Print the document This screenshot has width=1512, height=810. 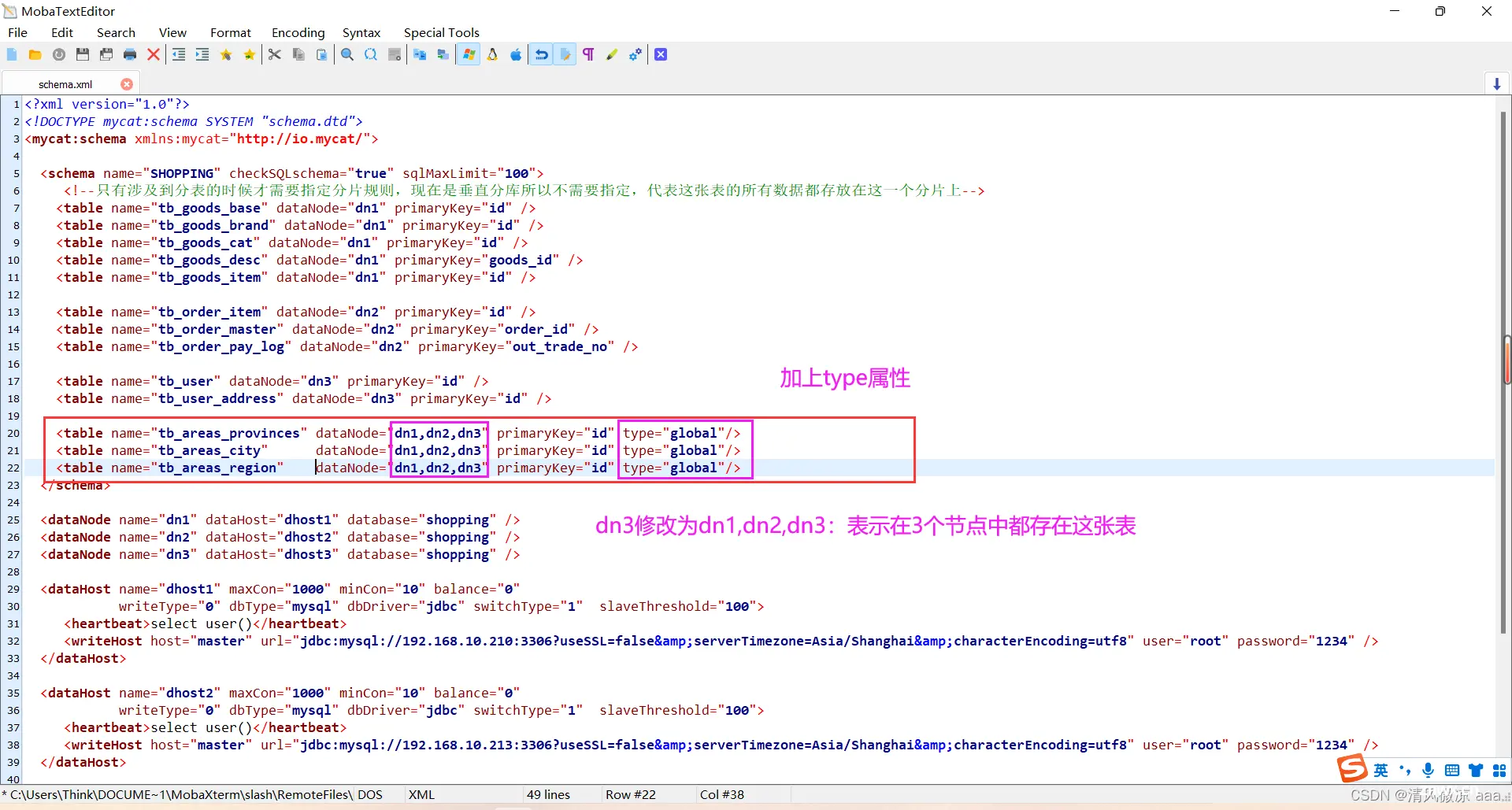(x=130, y=54)
